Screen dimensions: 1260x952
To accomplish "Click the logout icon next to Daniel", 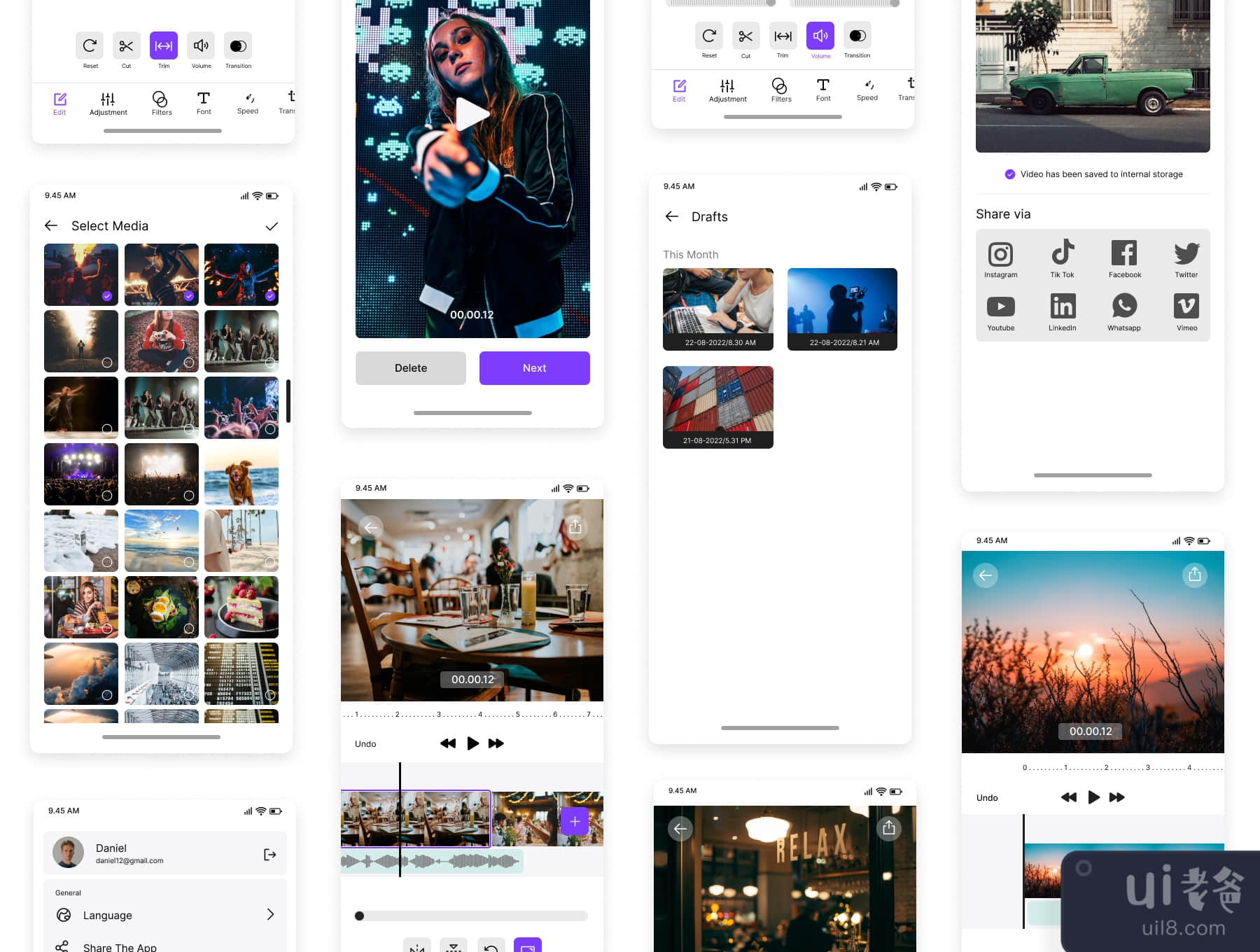I will coord(269,854).
